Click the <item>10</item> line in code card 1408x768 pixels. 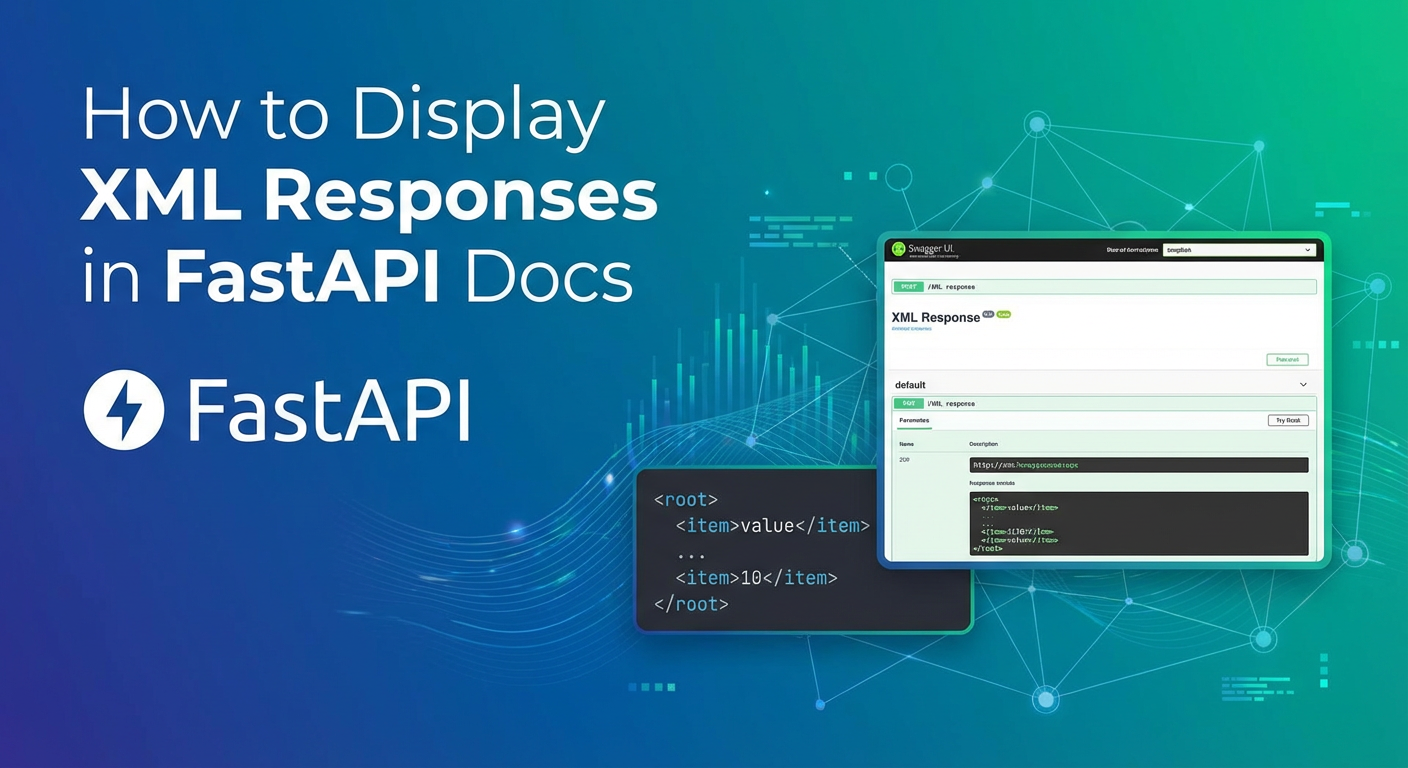pyautogui.click(x=756, y=578)
